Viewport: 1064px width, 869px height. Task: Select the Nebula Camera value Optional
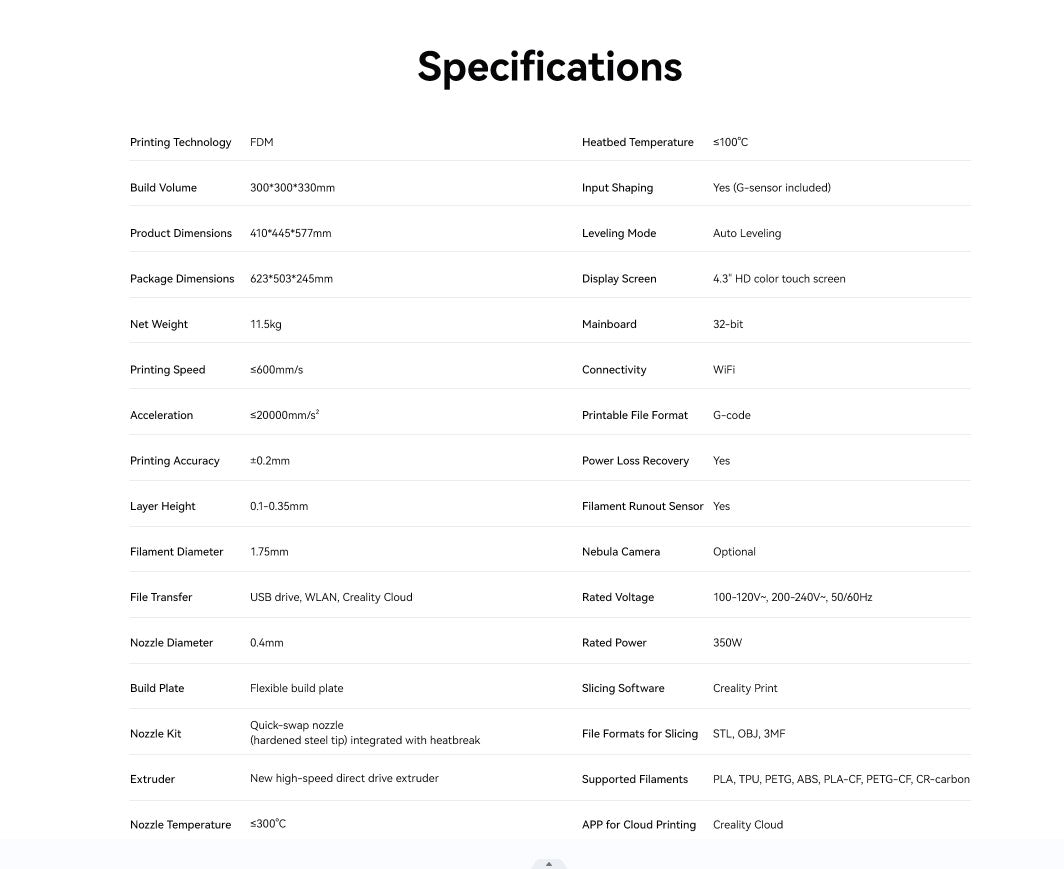coord(734,552)
